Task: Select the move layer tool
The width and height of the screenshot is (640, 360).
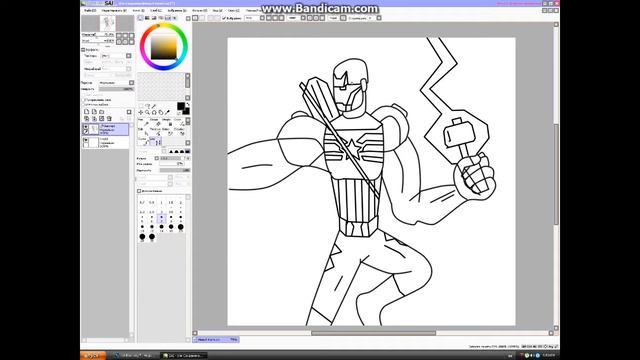Action: [x=141, y=112]
